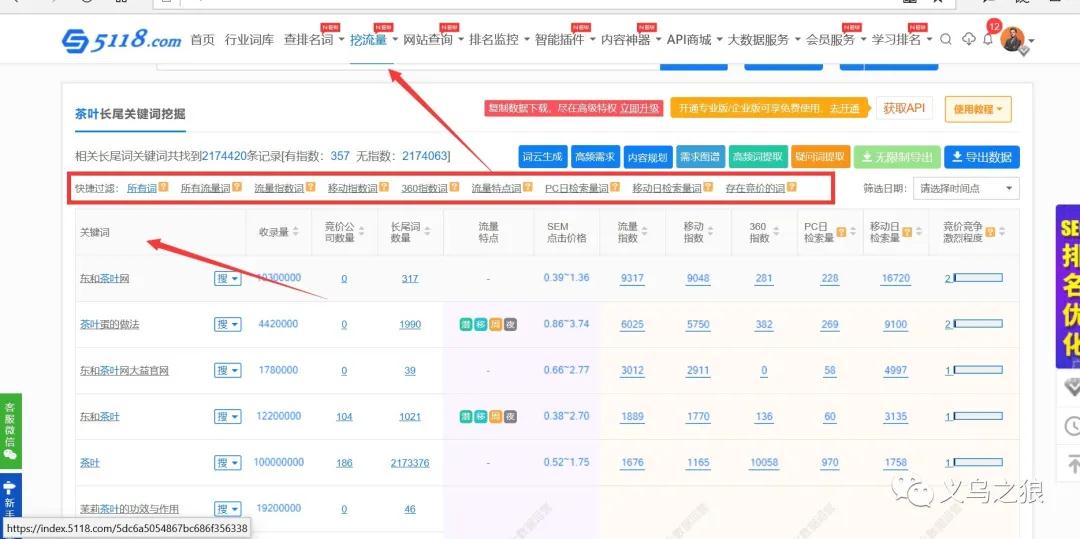Expand the 搜 dropdown for 茶叶蛋的做法
This screenshot has width=1080, height=539.
228,324
